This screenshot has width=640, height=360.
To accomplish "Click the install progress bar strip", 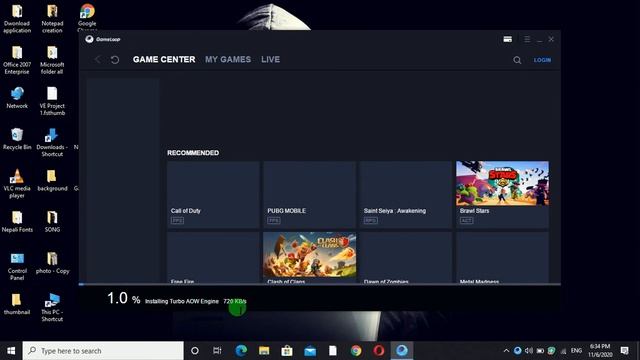I will tap(320, 284).
